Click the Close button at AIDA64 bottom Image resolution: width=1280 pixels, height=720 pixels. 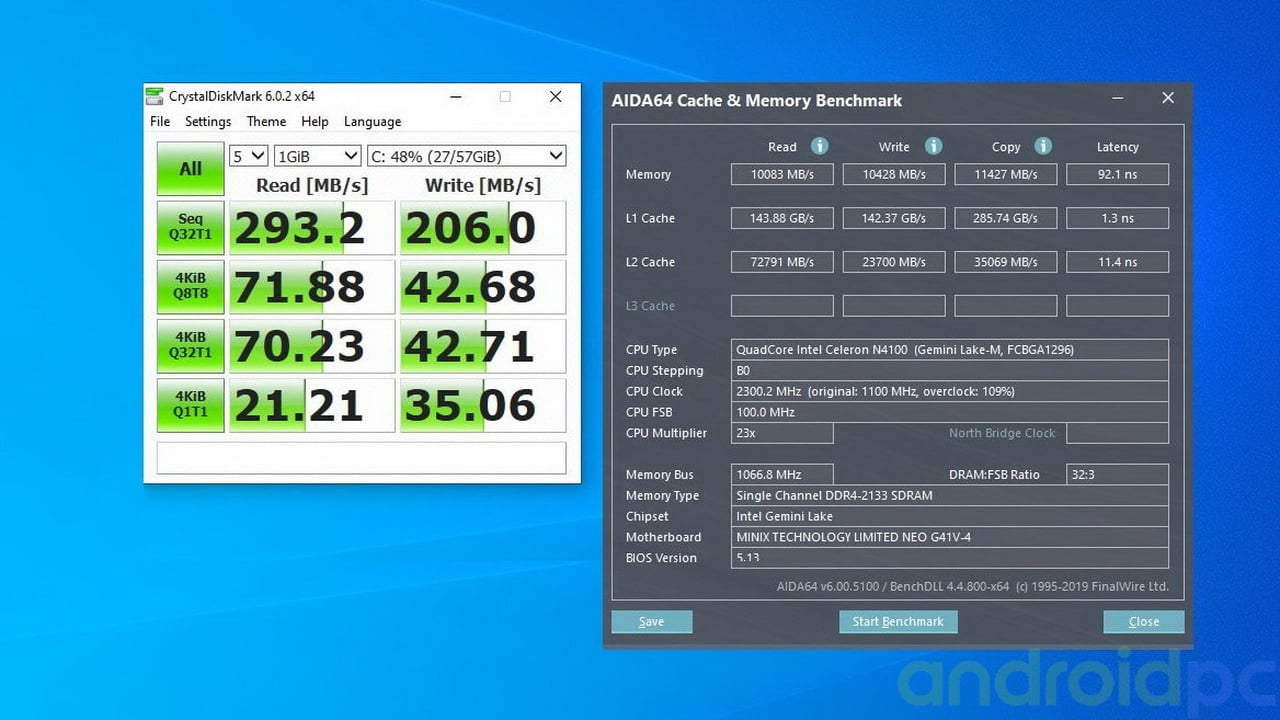[x=1144, y=622]
